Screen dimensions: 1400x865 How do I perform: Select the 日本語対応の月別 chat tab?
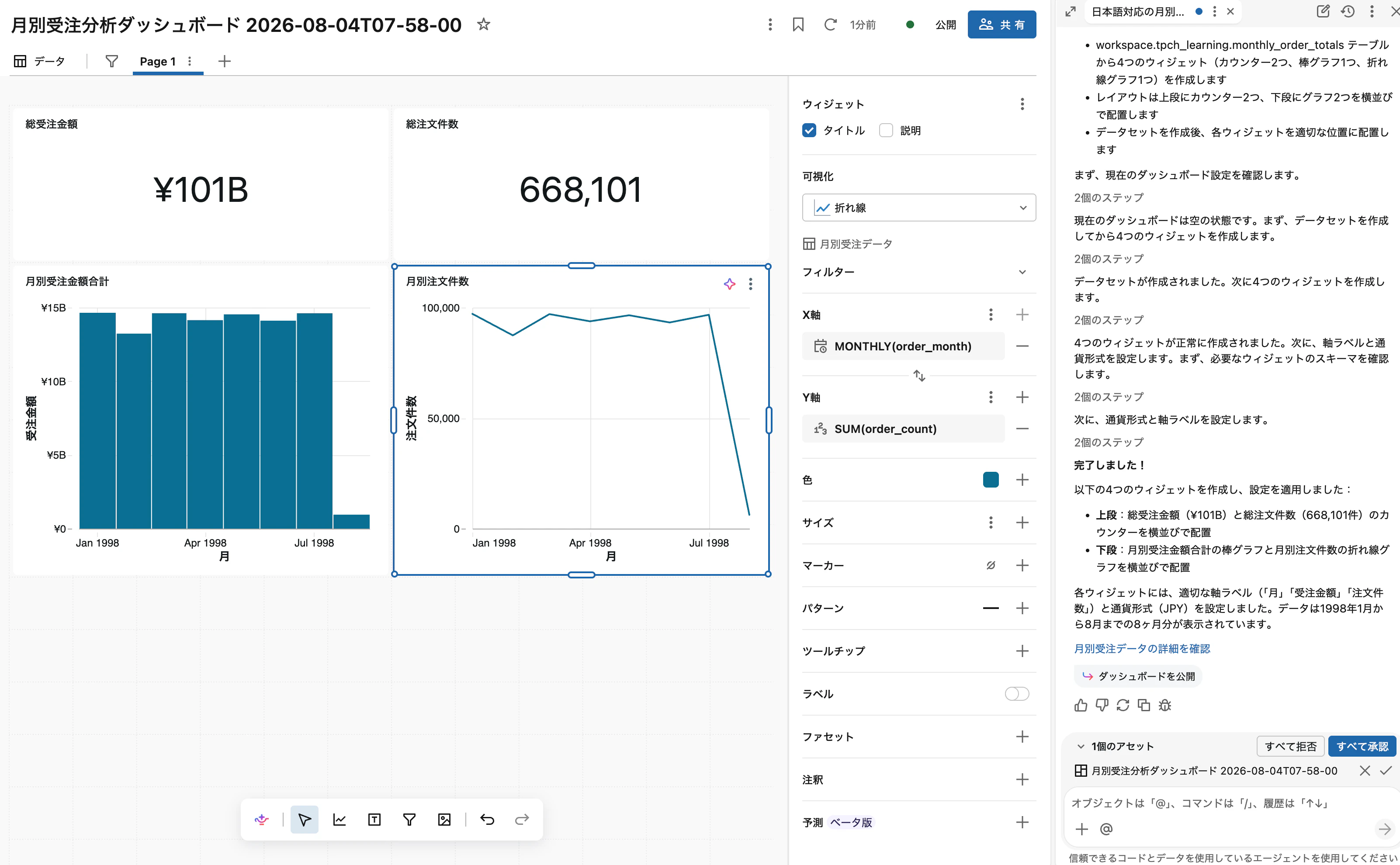click(x=1137, y=11)
